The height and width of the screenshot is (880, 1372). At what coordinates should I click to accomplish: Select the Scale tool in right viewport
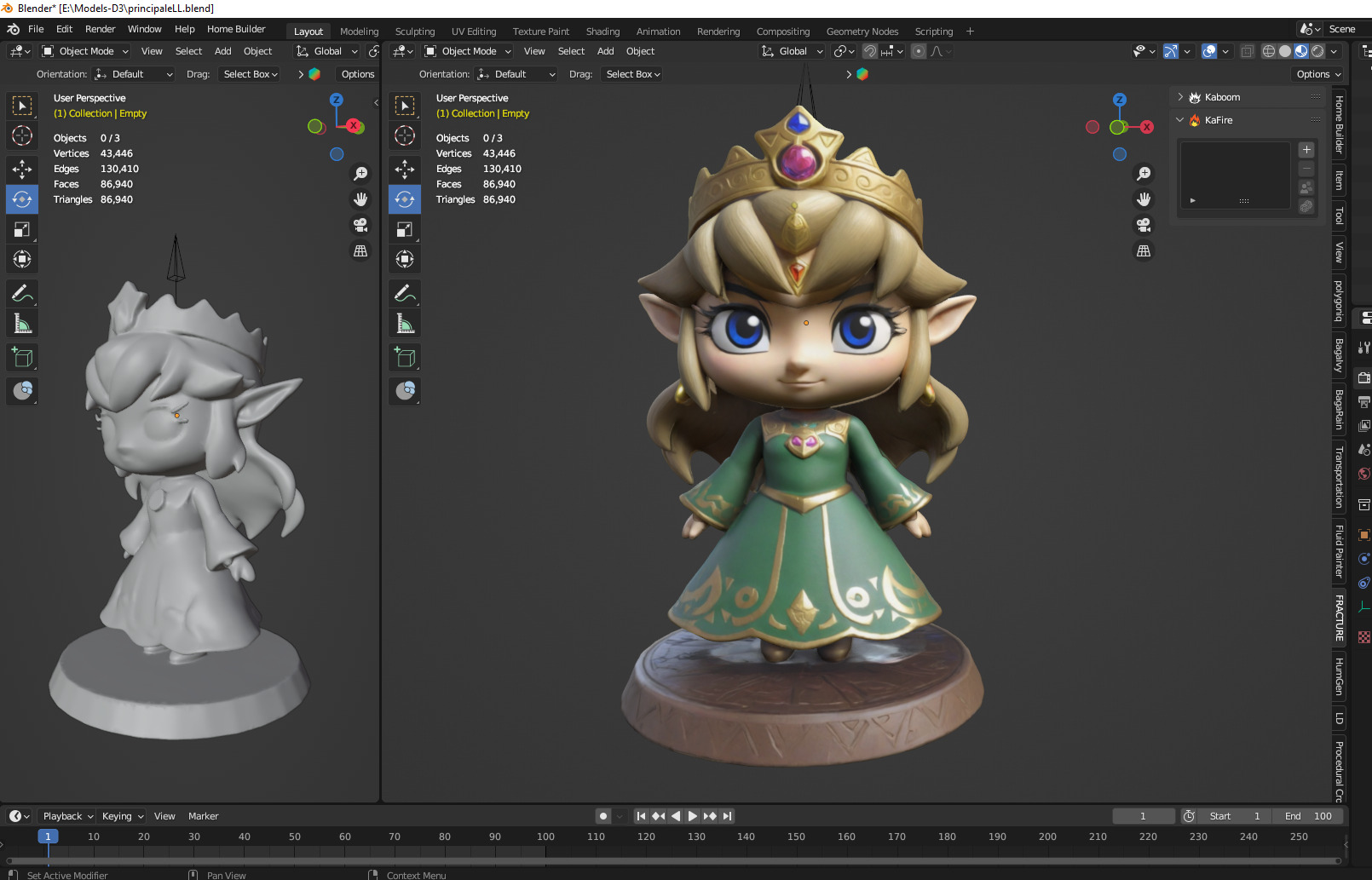405,229
